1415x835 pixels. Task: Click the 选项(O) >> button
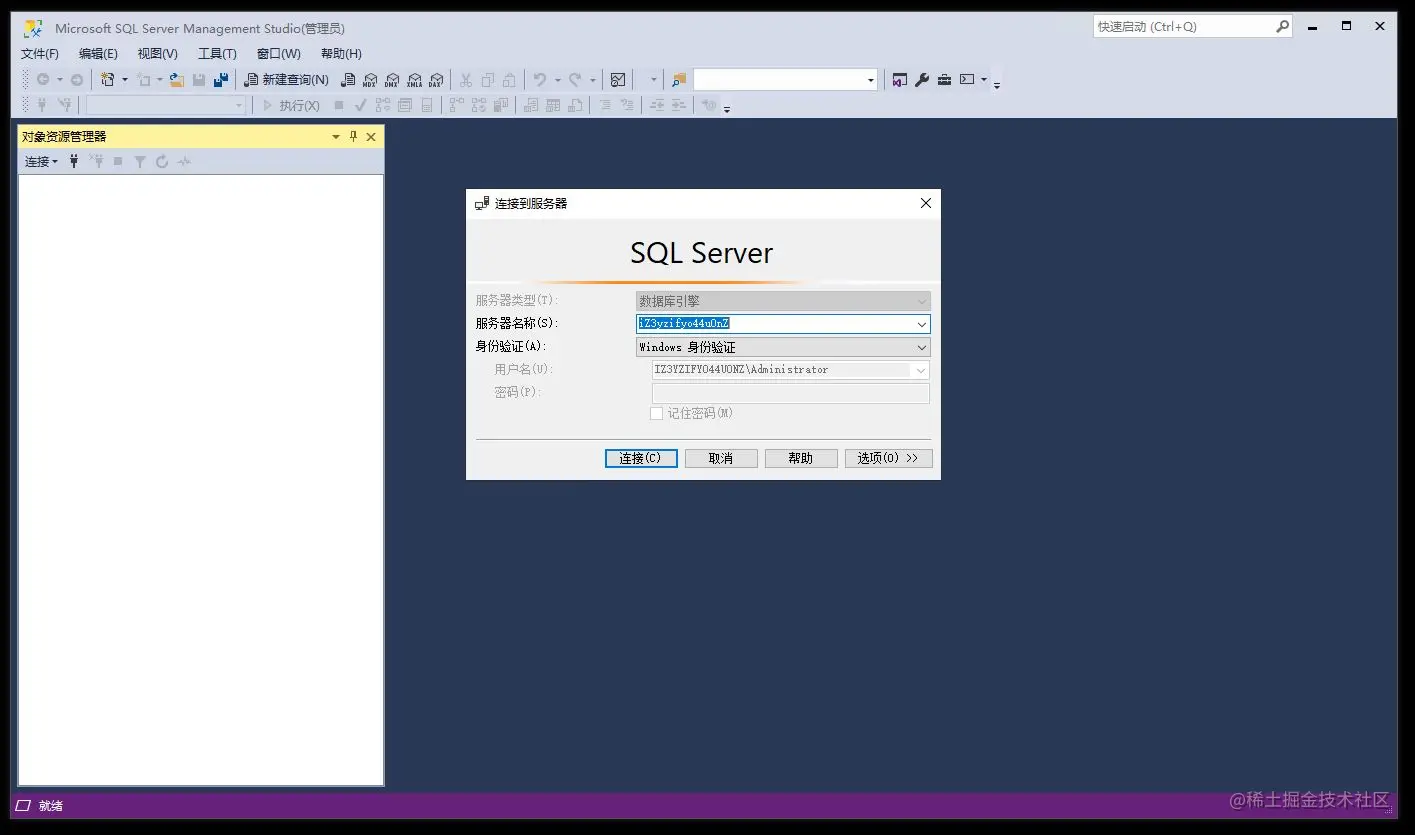point(888,458)
